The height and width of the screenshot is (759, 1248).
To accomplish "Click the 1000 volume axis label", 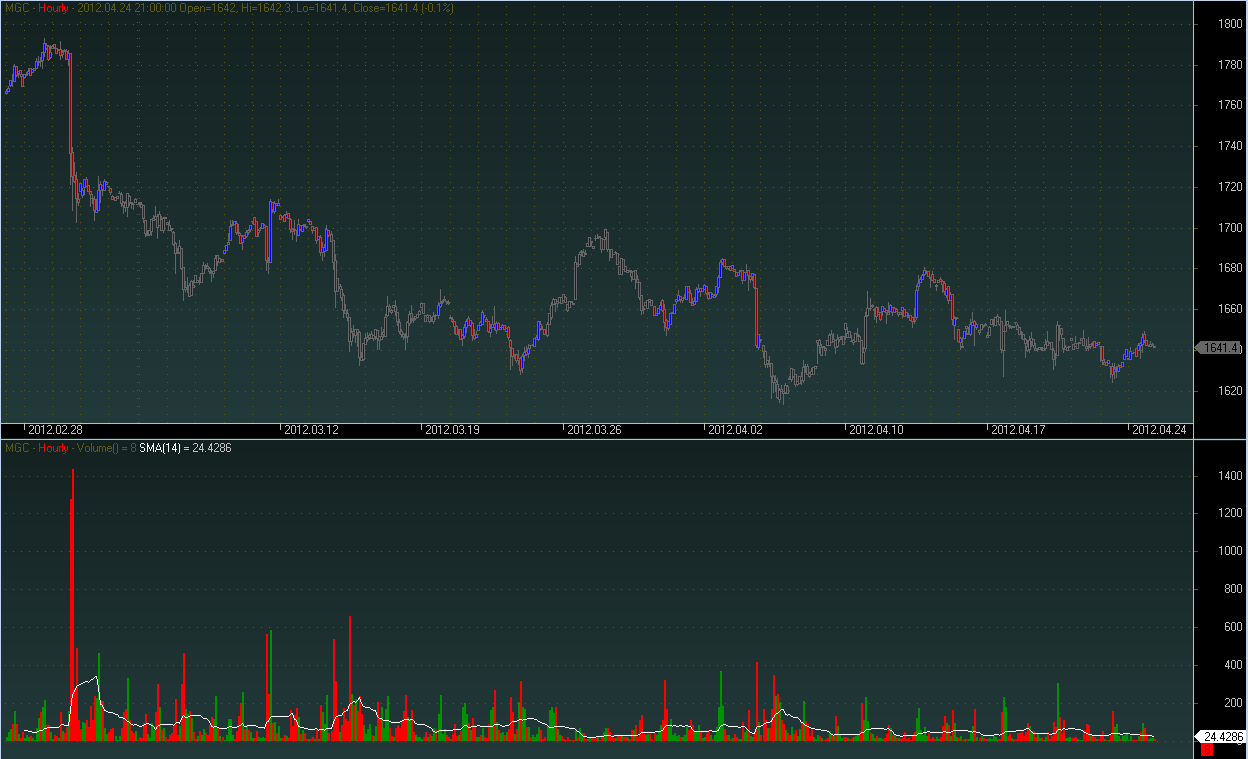I will [x=1230, y=552].
